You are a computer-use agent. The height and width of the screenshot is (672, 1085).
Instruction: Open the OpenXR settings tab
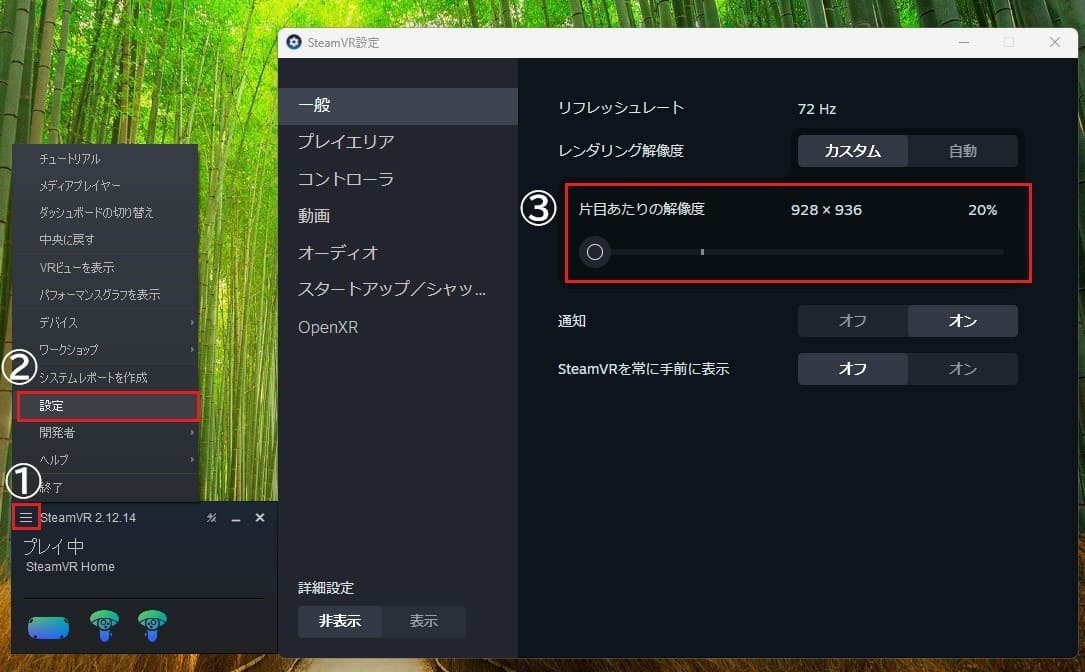[x=398, y=327]
